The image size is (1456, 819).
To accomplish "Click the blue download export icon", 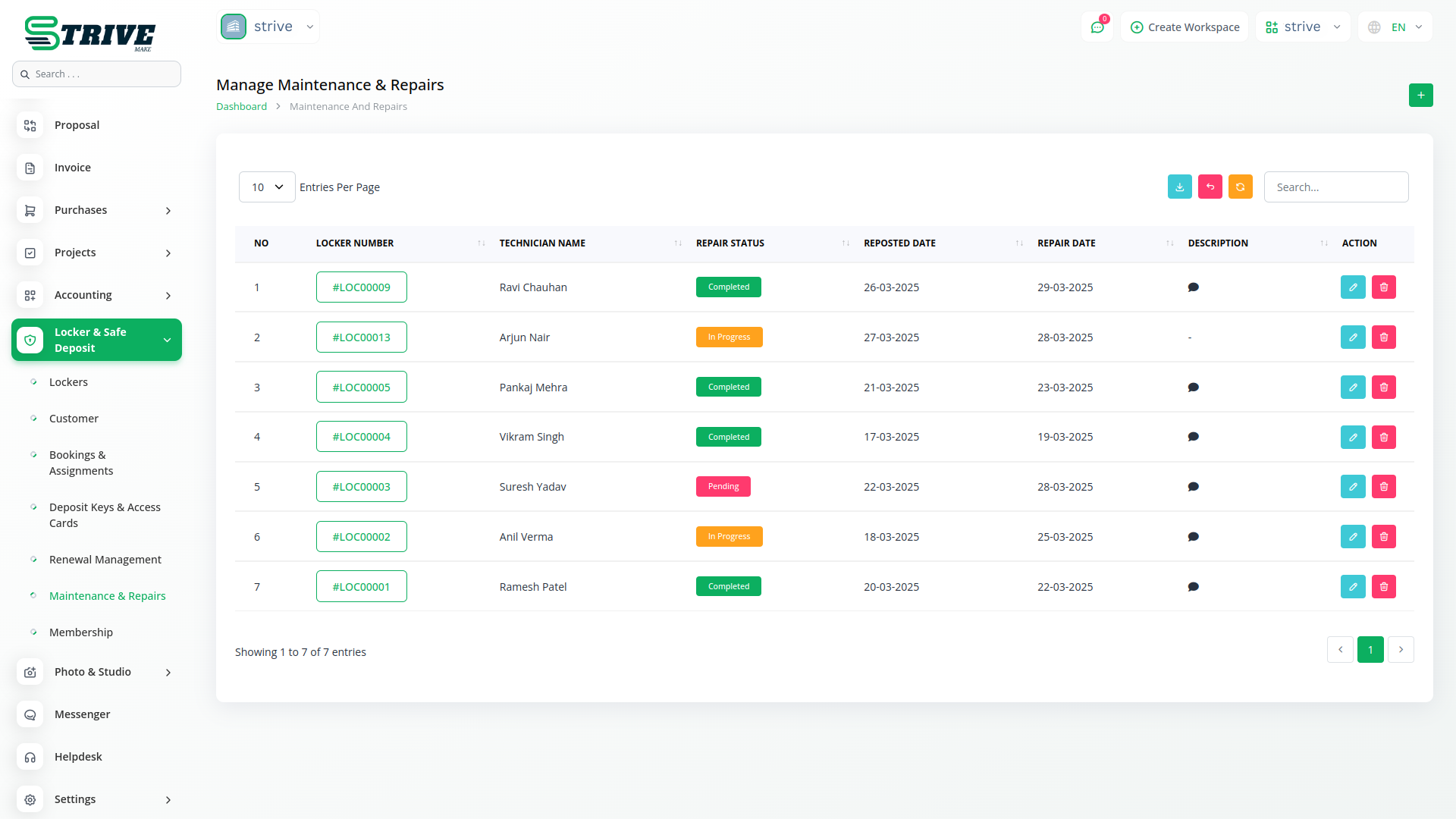I will 1179,187.
